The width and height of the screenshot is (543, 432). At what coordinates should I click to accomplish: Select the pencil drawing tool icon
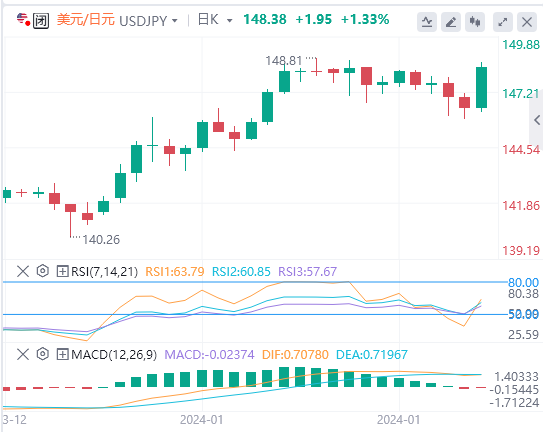click(451, 22)
